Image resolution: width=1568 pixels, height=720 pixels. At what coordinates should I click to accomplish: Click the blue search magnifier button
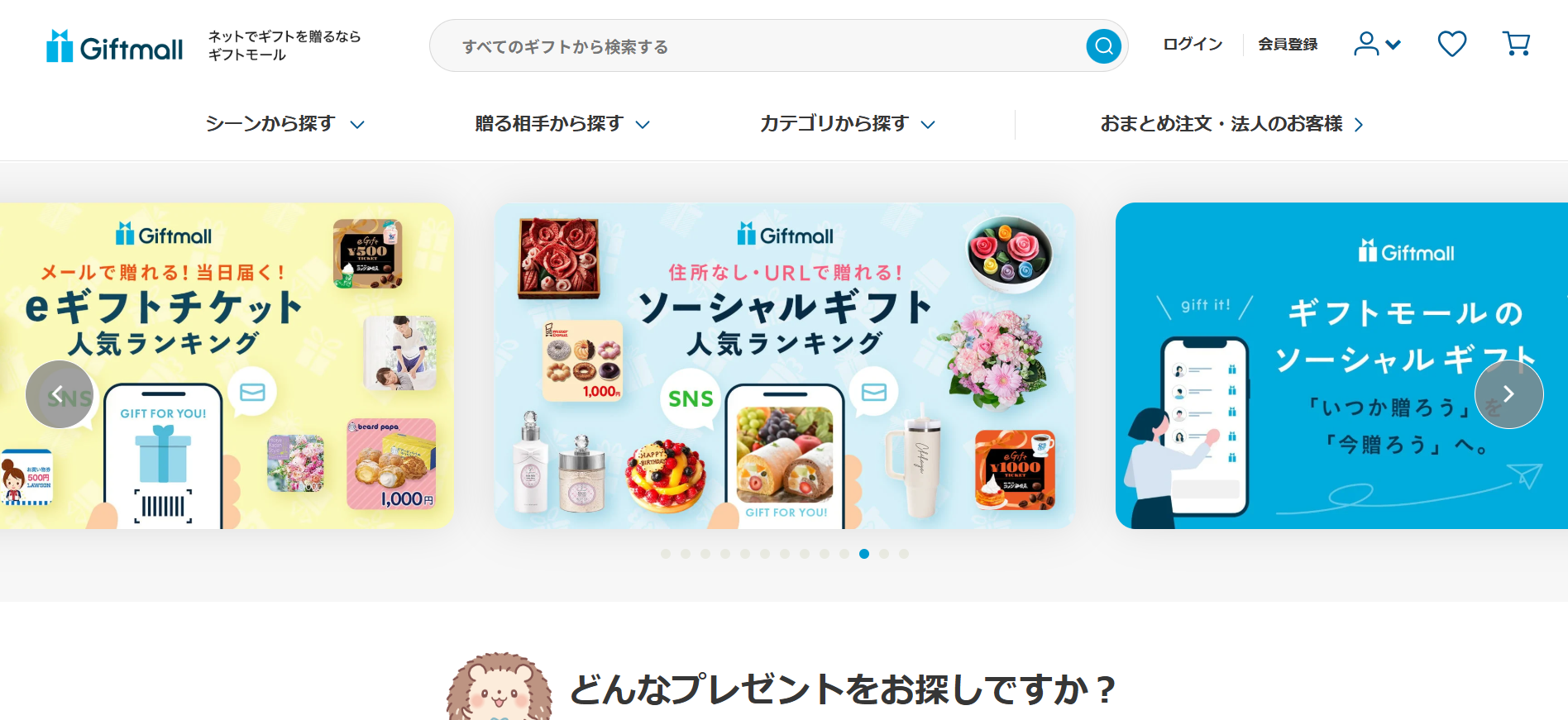[1103, 46]
